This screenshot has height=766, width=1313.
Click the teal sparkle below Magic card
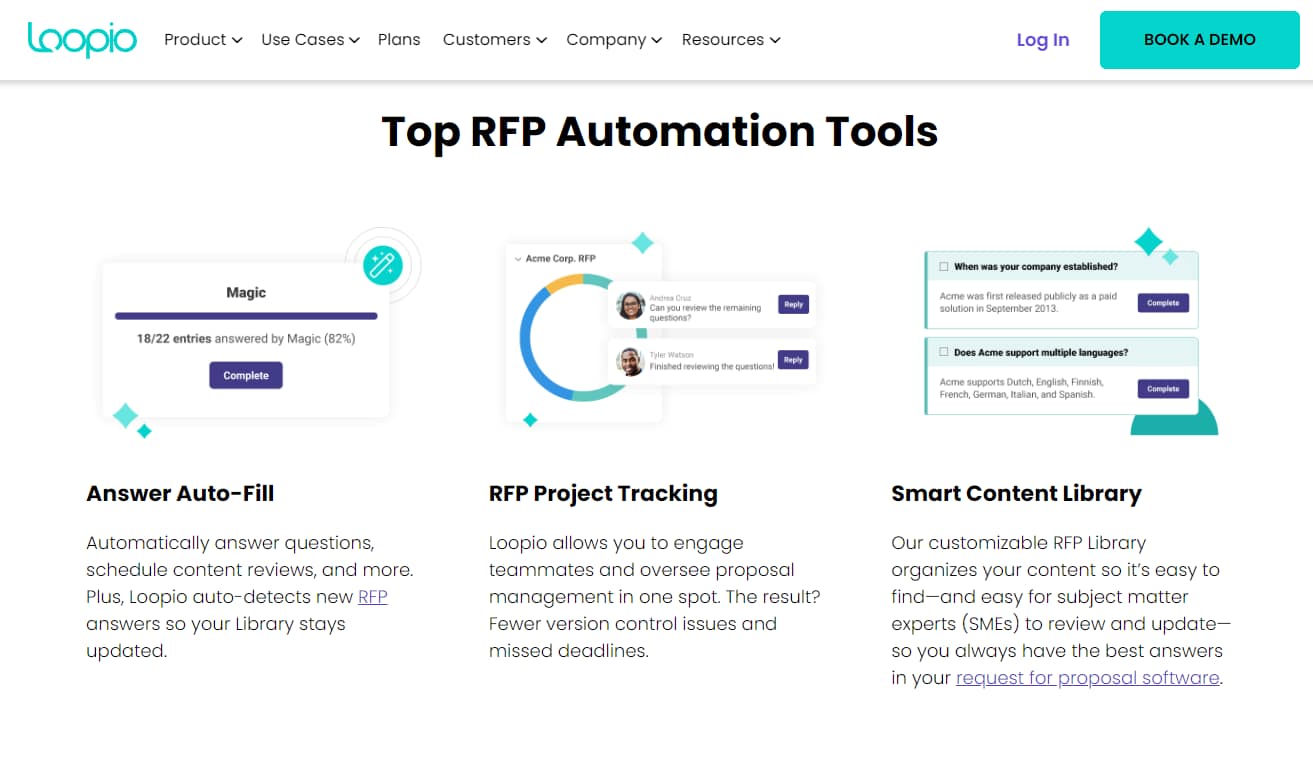[125, 415]
